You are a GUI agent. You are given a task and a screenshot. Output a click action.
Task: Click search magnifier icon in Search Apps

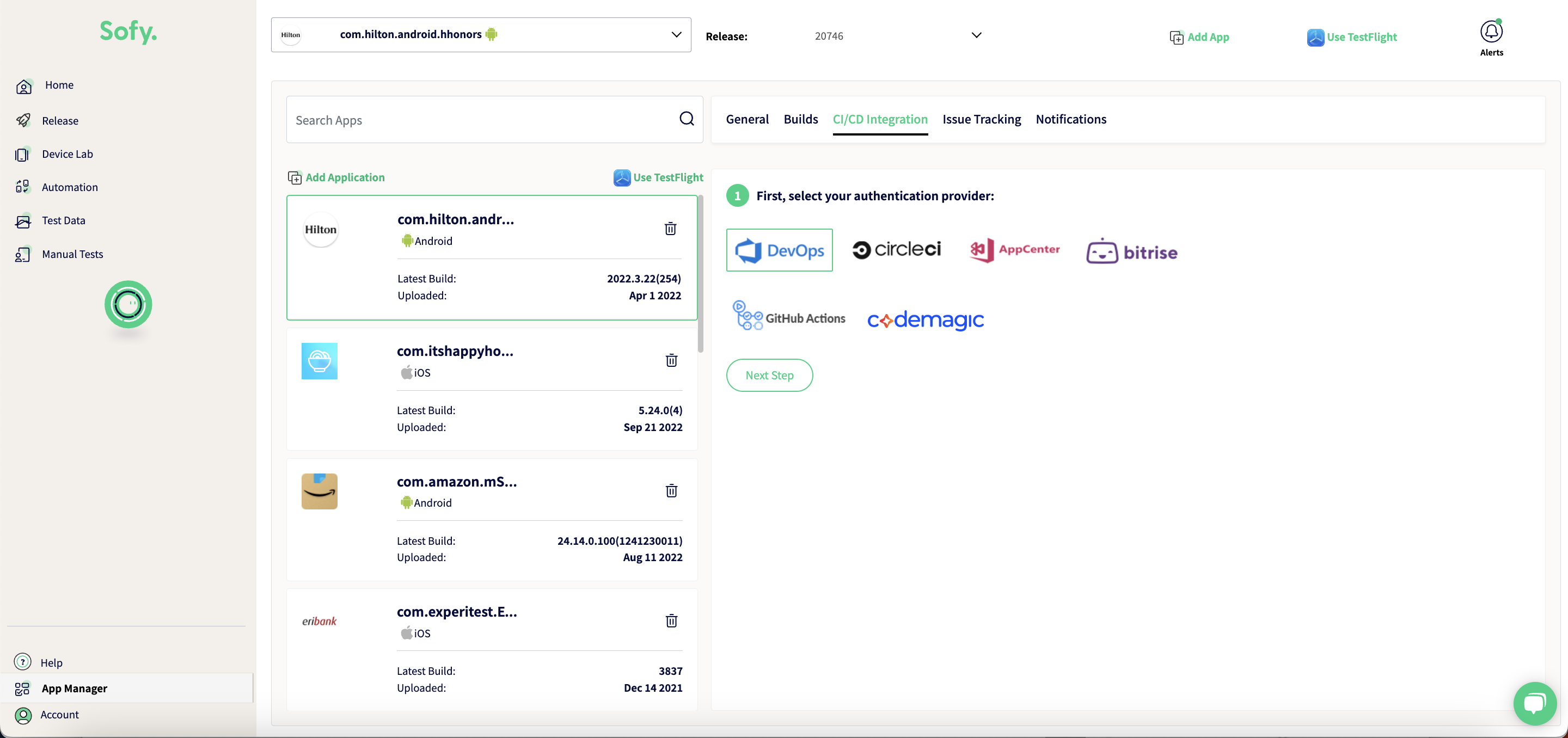coord(686,119)
